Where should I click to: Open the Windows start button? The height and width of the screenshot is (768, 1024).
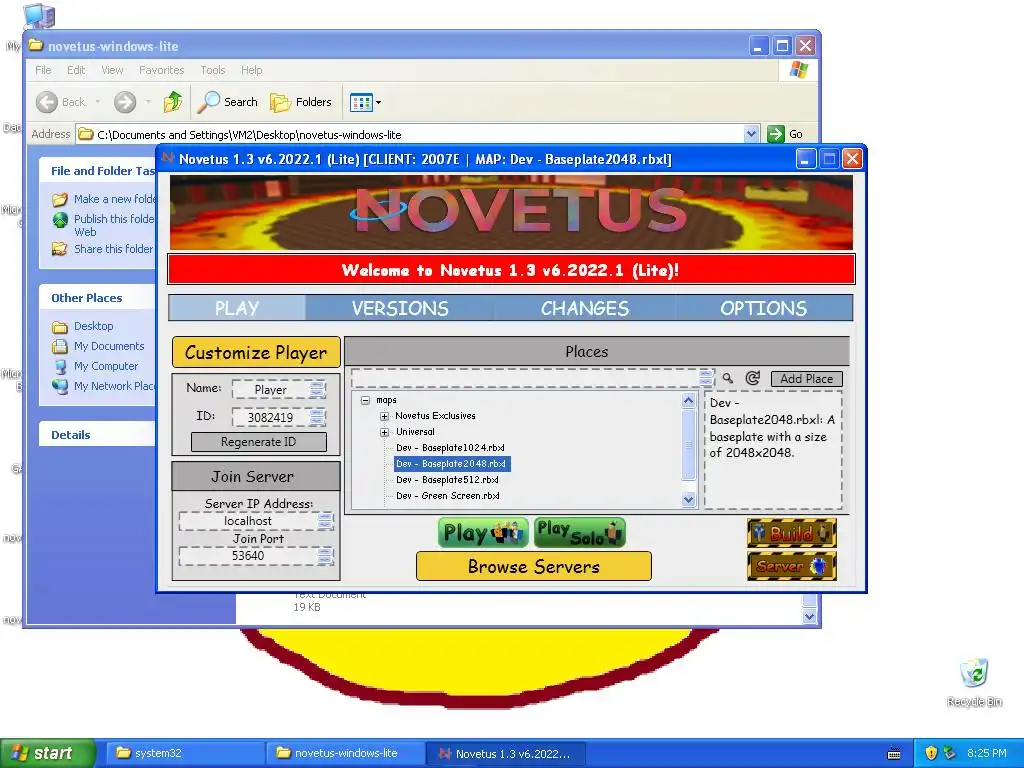tap(47, 753)
